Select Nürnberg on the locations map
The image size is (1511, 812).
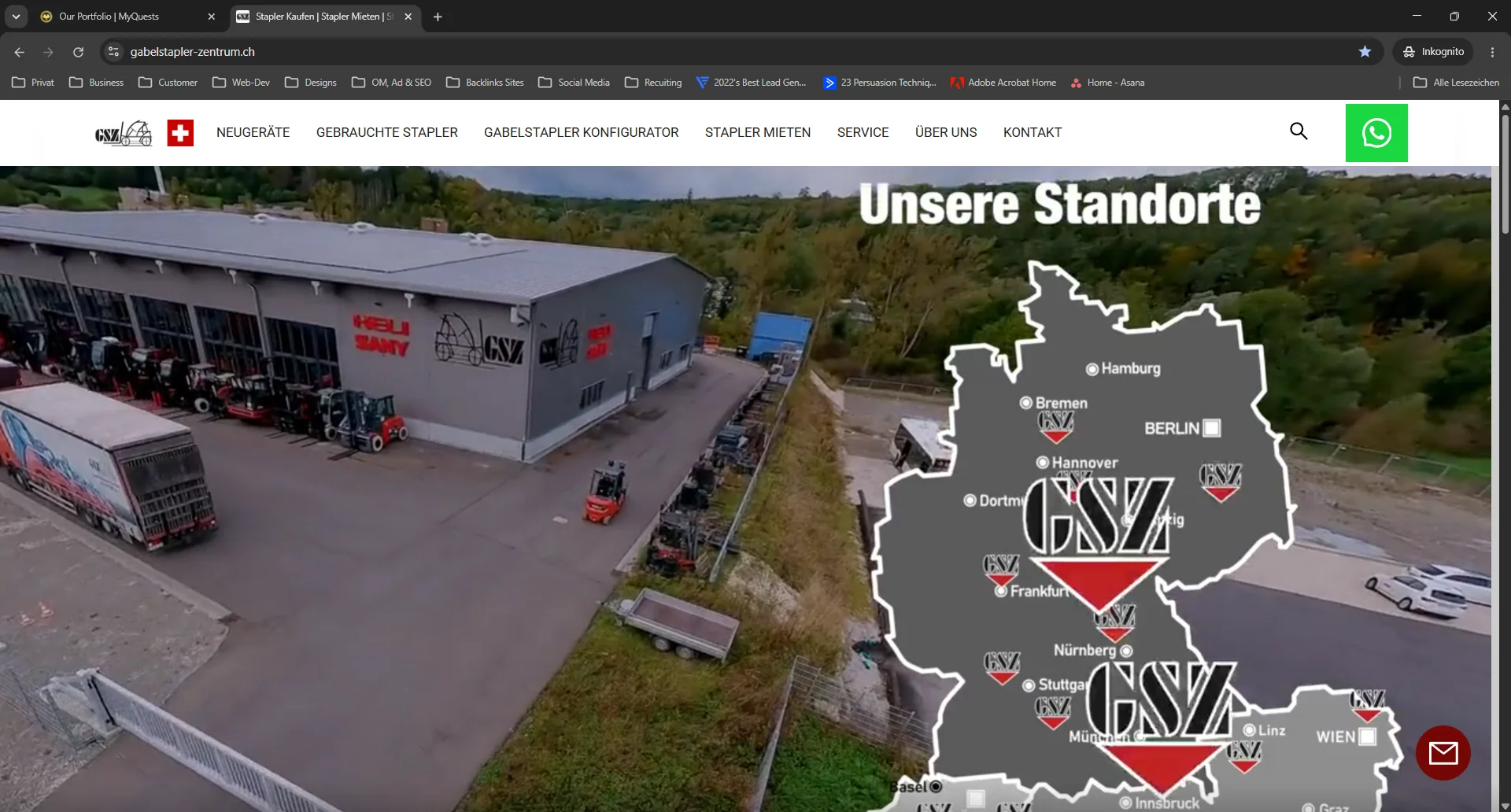1093,651
